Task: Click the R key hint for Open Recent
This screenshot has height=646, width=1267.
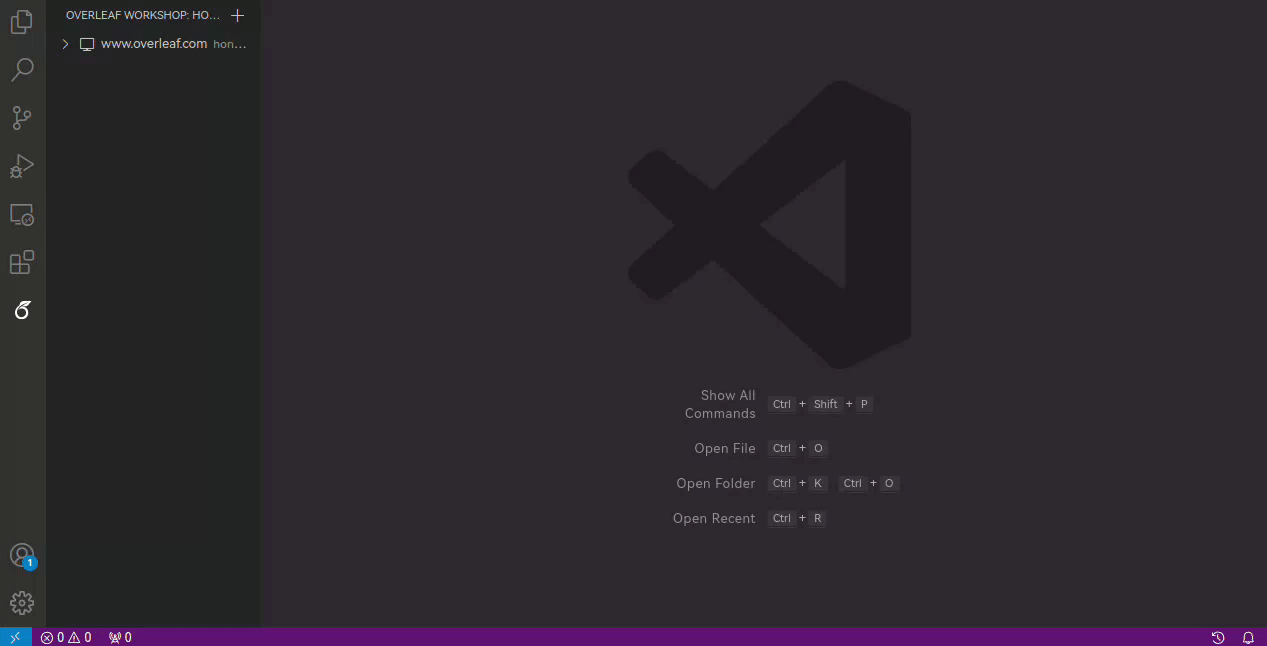Action: (817, 518)
